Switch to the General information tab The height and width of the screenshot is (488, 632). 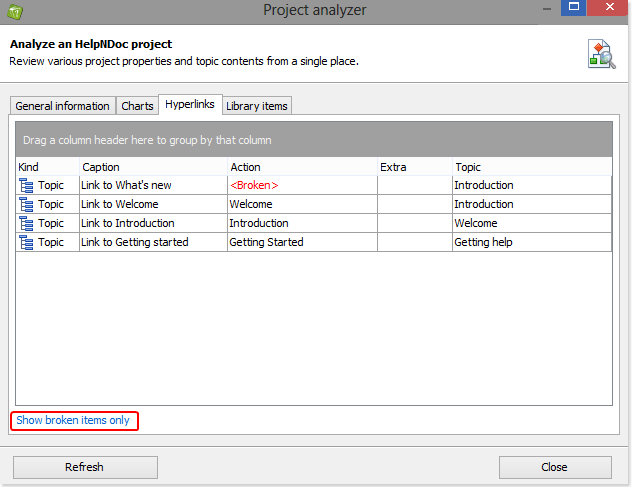point(62,106)
